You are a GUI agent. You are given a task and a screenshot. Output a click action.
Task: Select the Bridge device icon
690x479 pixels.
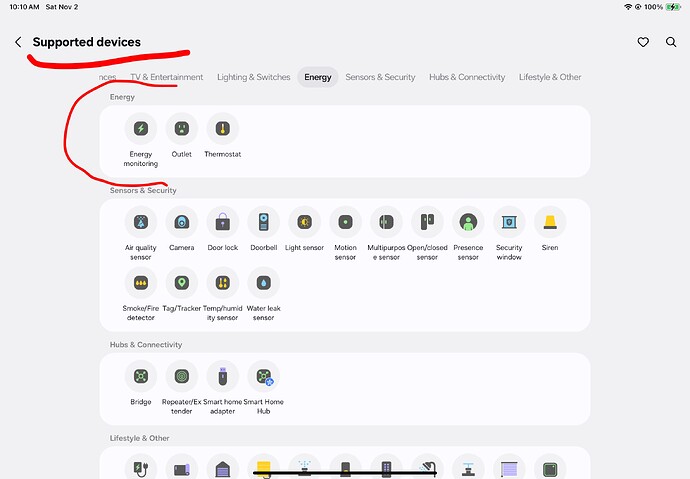(141, 376)
